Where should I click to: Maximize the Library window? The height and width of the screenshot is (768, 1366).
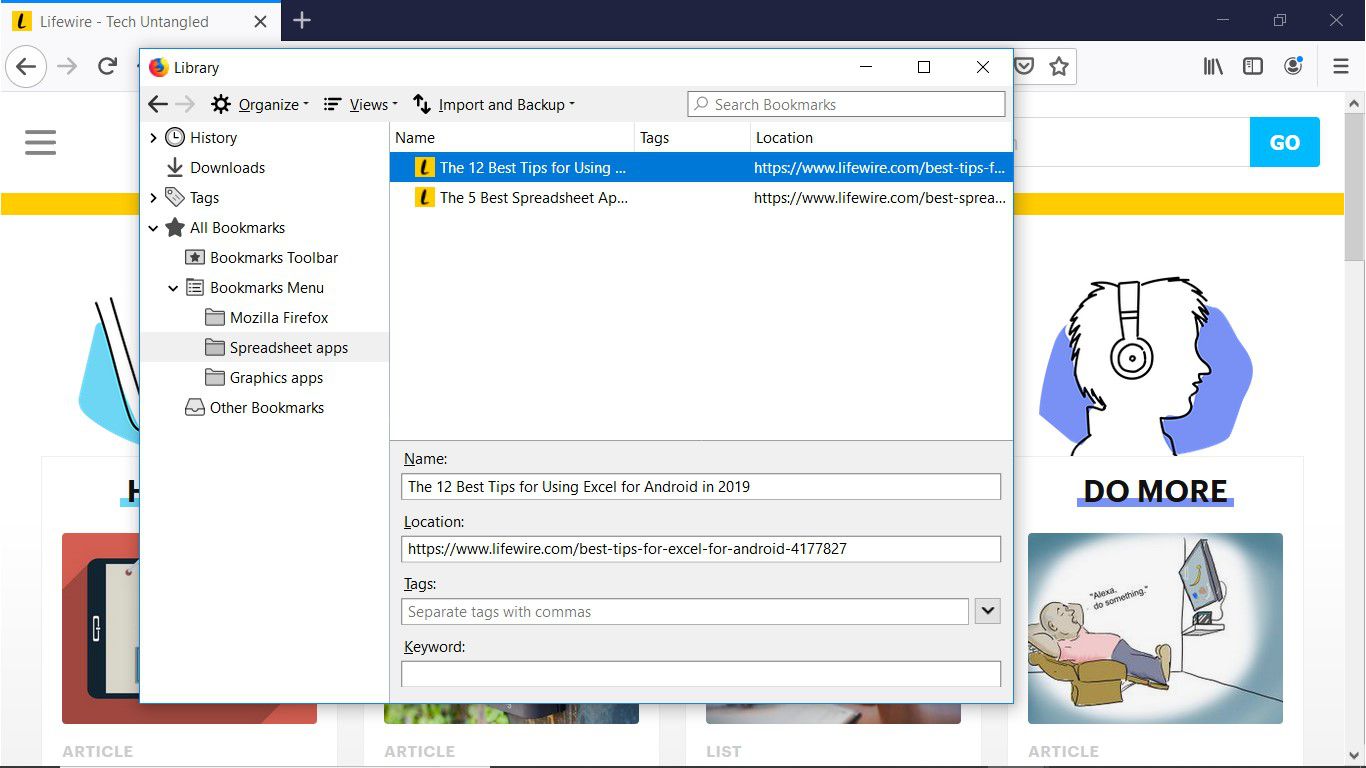pyautogui.click(x=924, y=67)
